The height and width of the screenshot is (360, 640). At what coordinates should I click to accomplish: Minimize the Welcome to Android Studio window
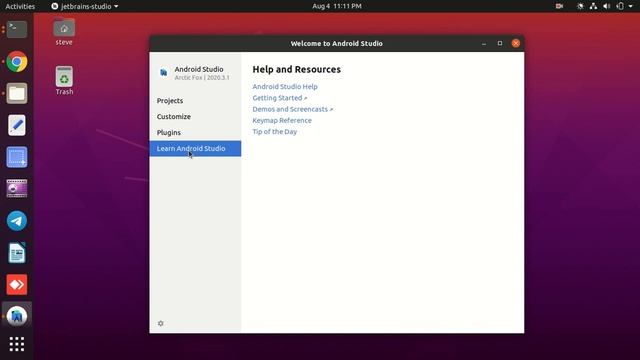click(x=484, y=43)
